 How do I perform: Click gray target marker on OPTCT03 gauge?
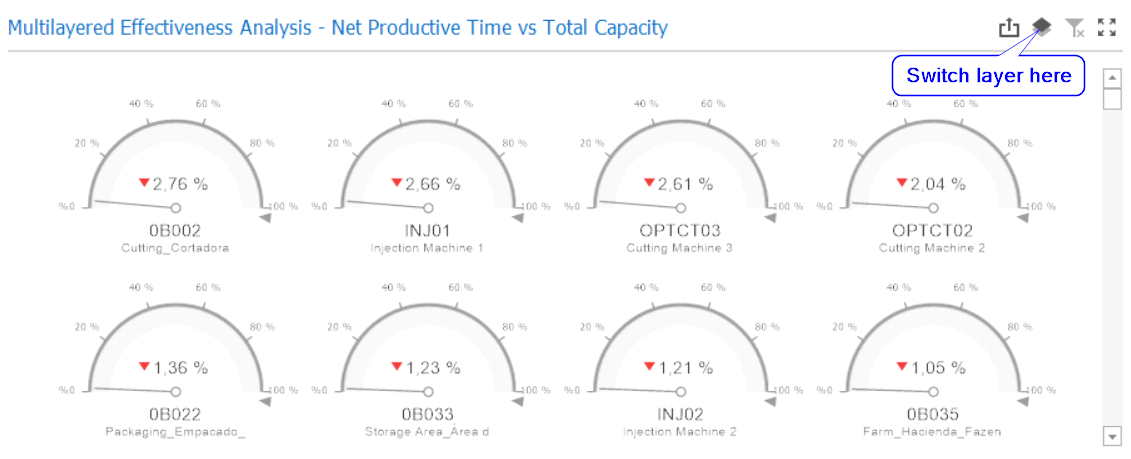pos(770,216)
